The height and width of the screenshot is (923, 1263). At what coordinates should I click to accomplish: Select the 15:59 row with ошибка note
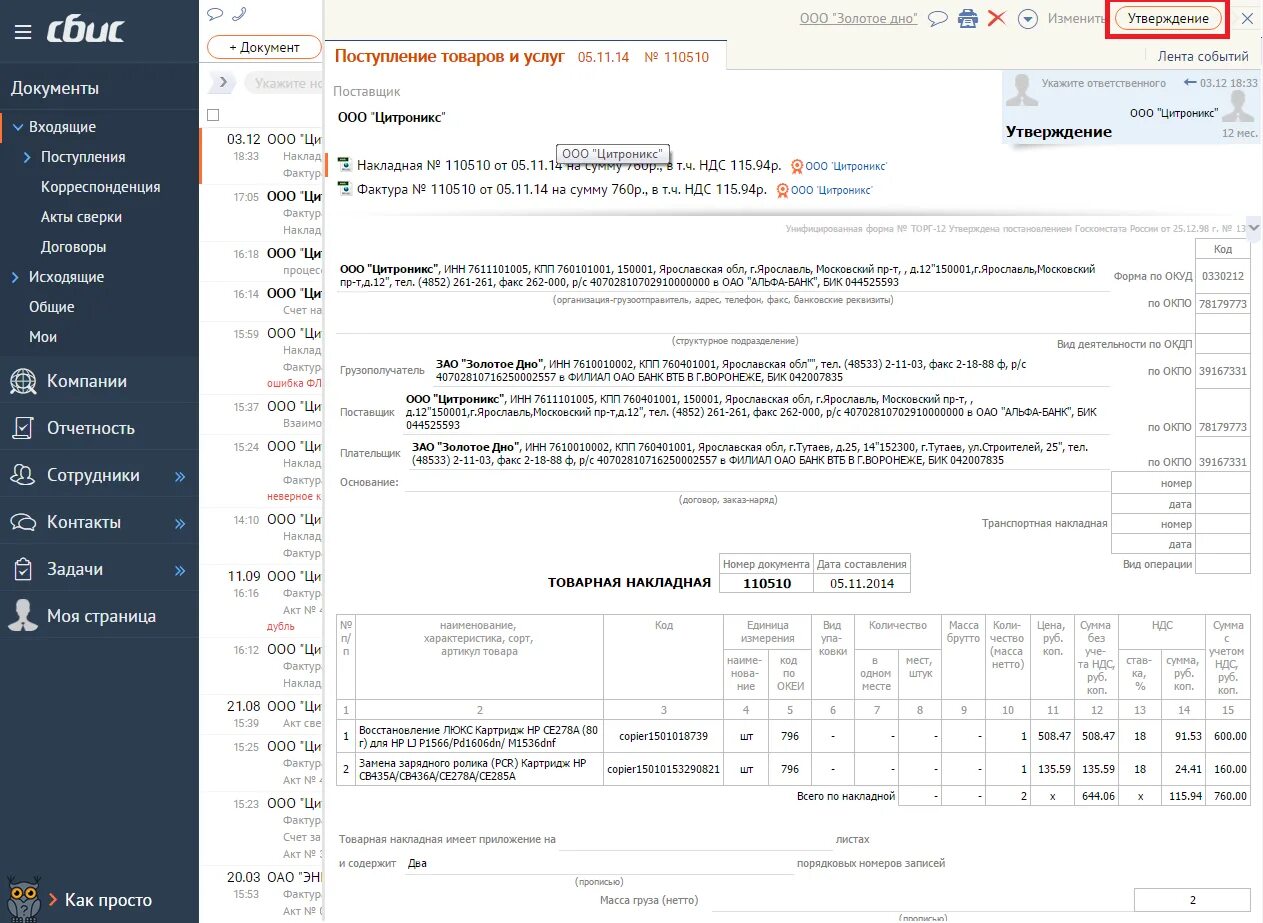262,358
